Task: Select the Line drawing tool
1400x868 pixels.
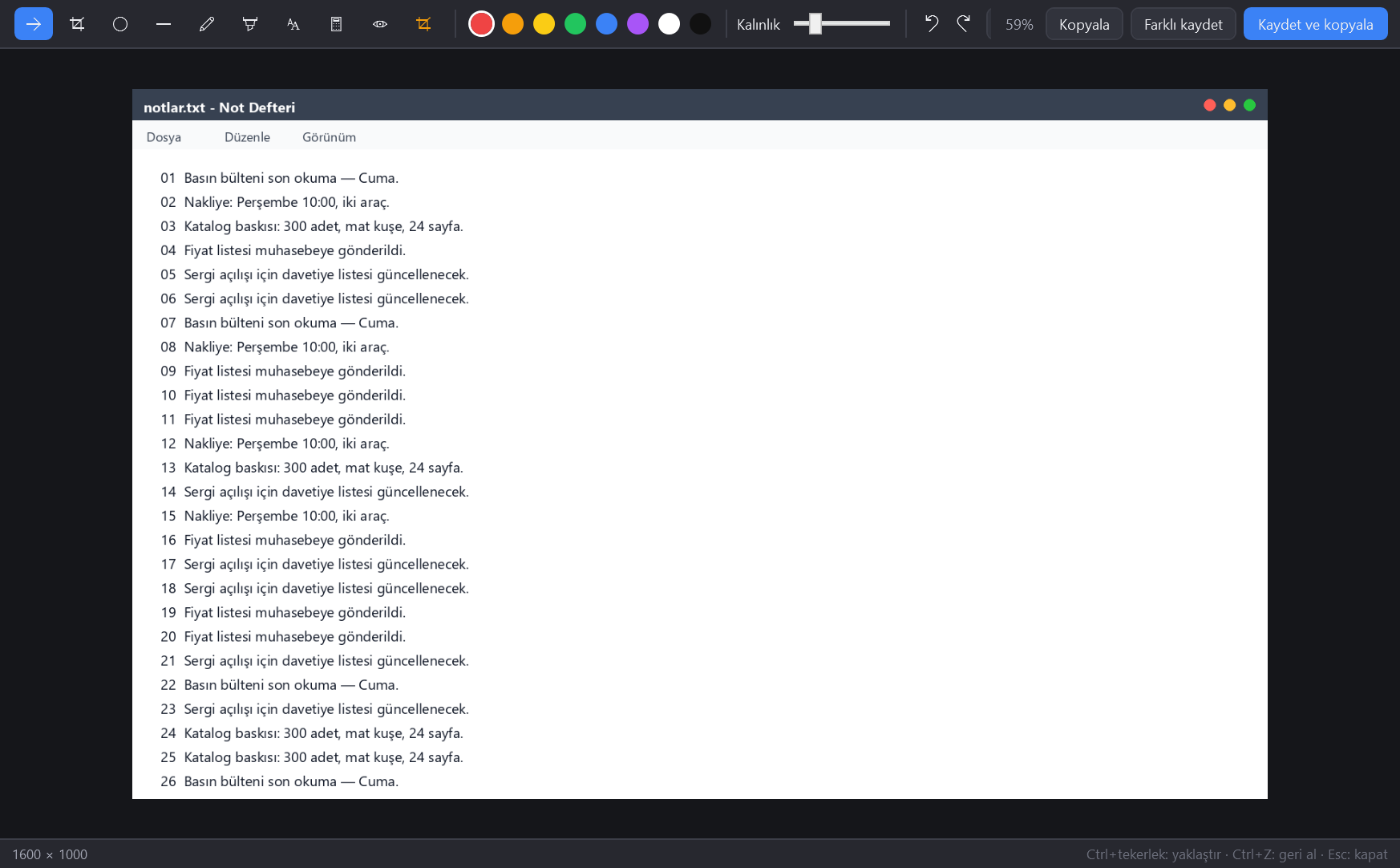Action: pyautogui.click(x=164, y=24)
